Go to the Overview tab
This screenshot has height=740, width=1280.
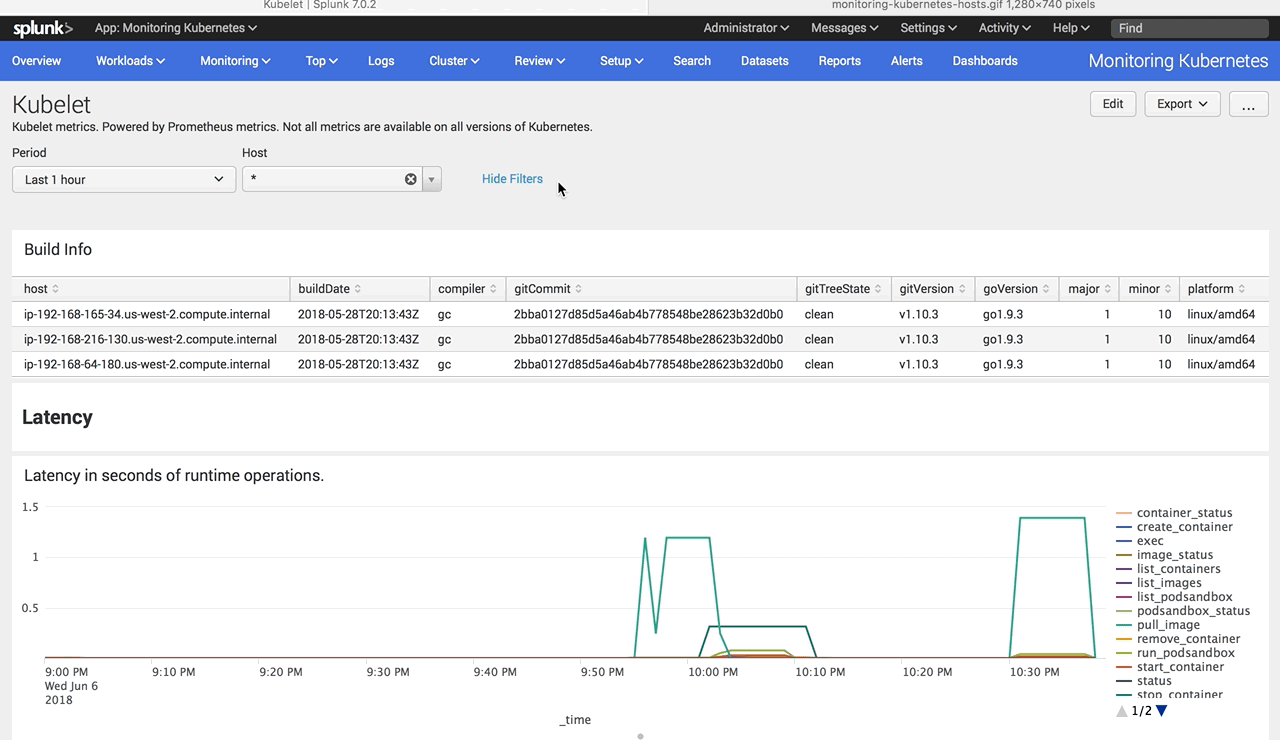[x=37, y=61]
